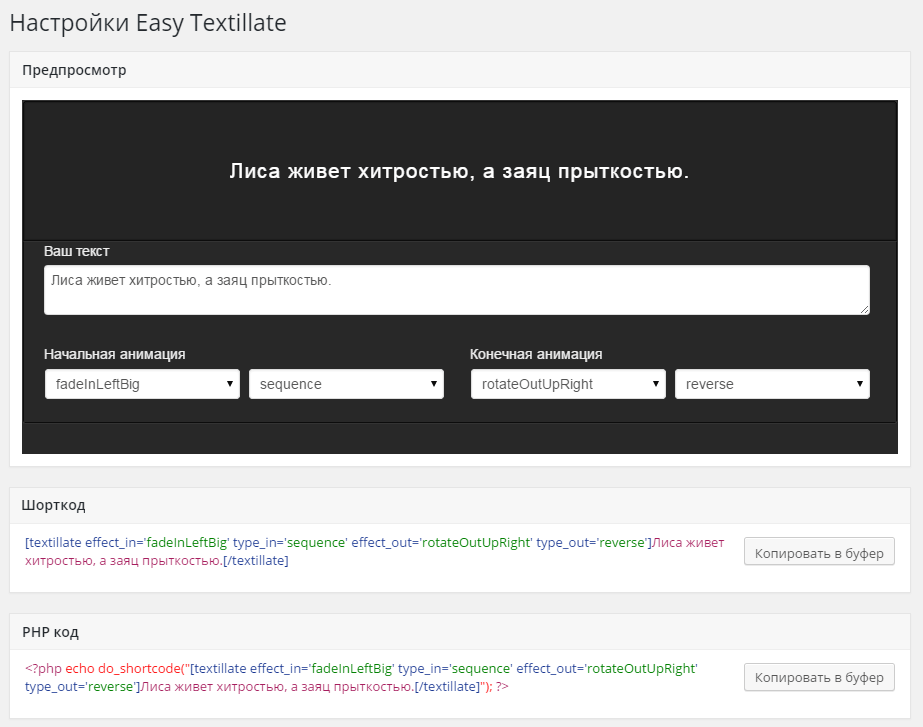Click the 'Ваш текст' text area
Screen dimensions: 923x727
click(x=457, y=290)
